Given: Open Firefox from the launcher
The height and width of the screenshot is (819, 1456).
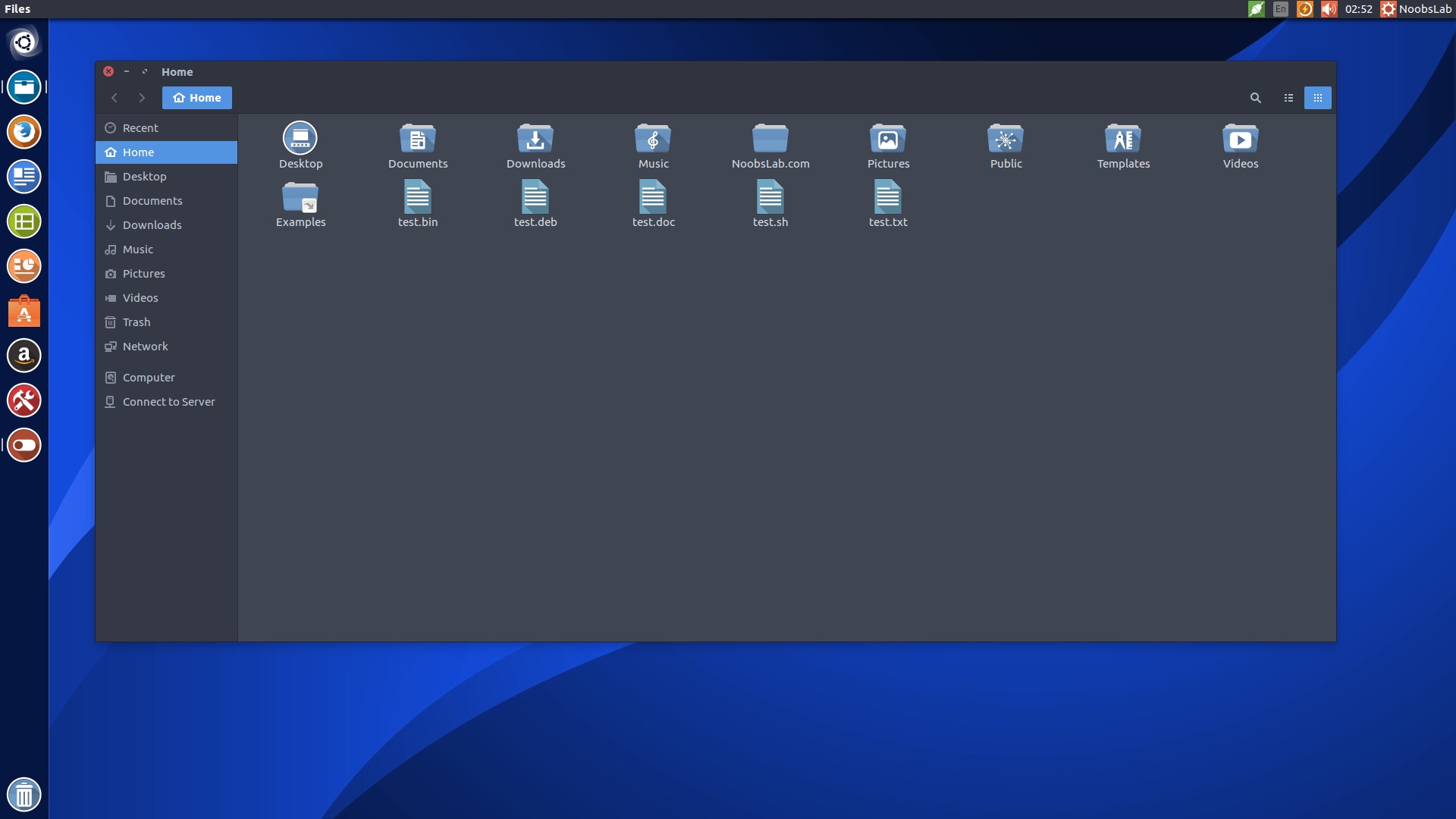Looking at the screenshot, I should (24, 131).
